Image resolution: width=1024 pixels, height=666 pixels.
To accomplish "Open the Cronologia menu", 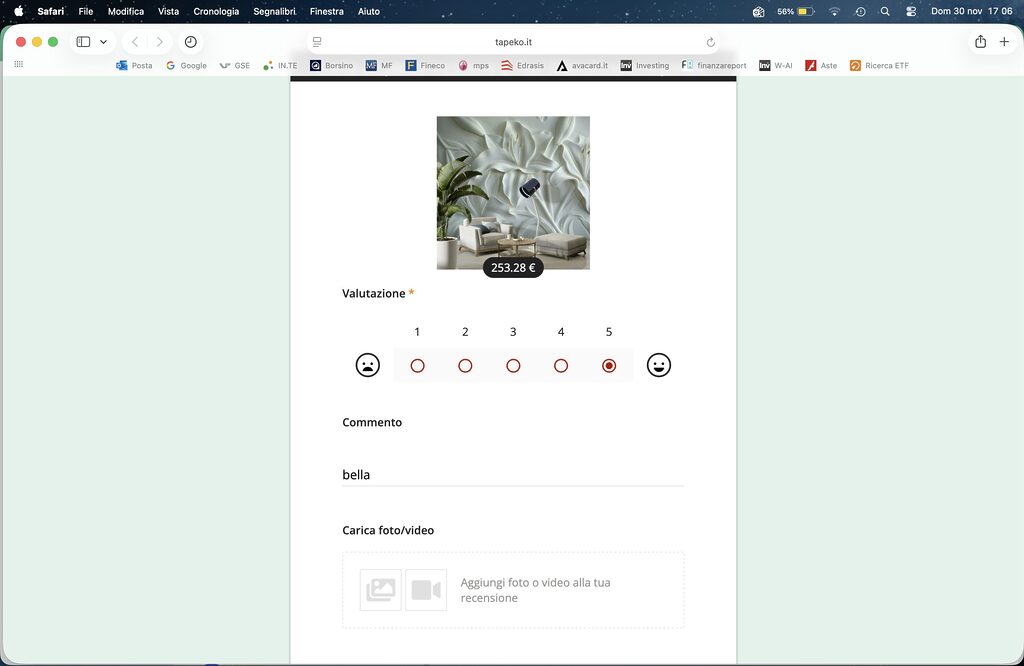I will [216, 12].
